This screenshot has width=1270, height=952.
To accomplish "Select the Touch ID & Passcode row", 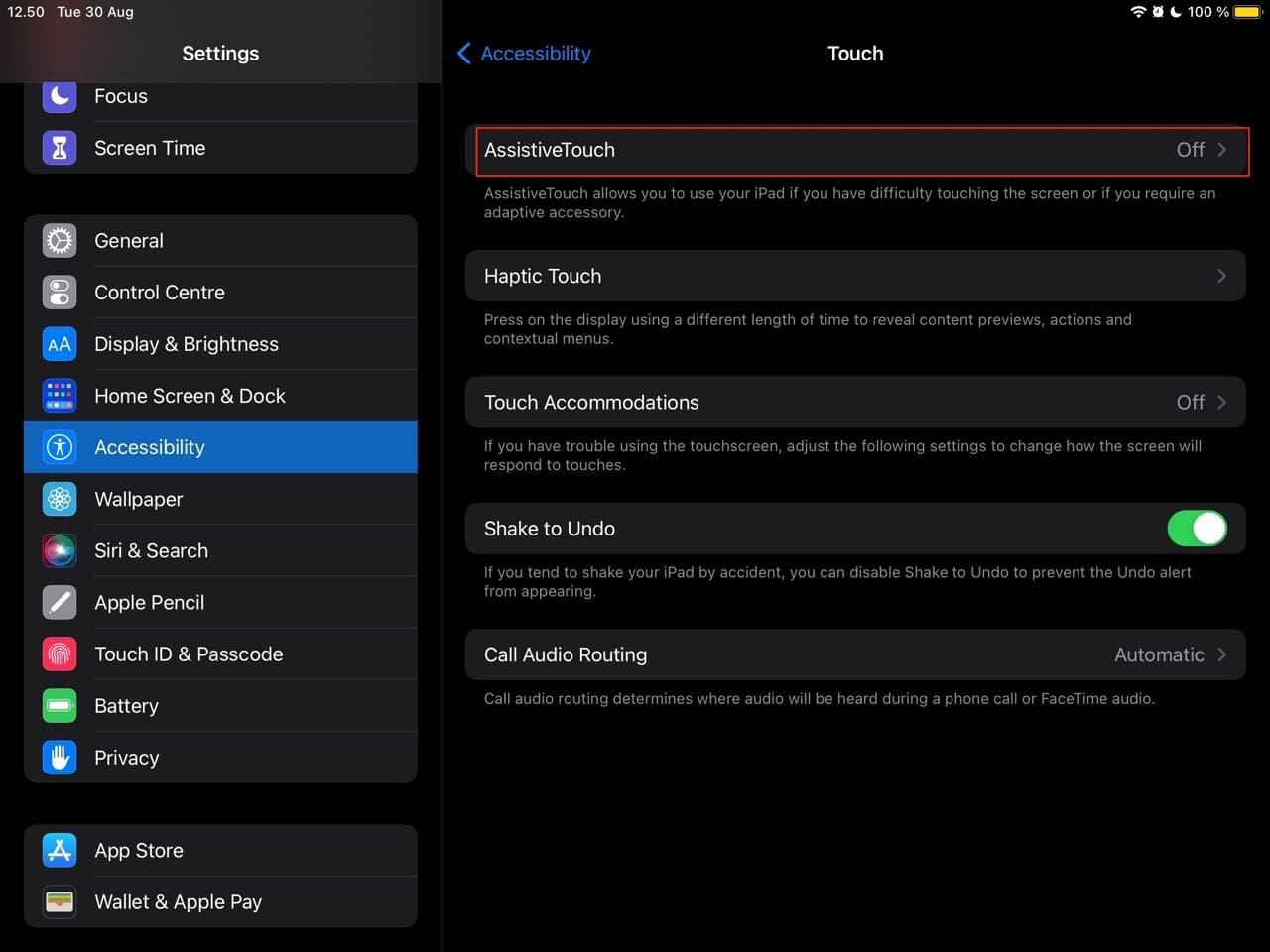I will click(220, 654).
